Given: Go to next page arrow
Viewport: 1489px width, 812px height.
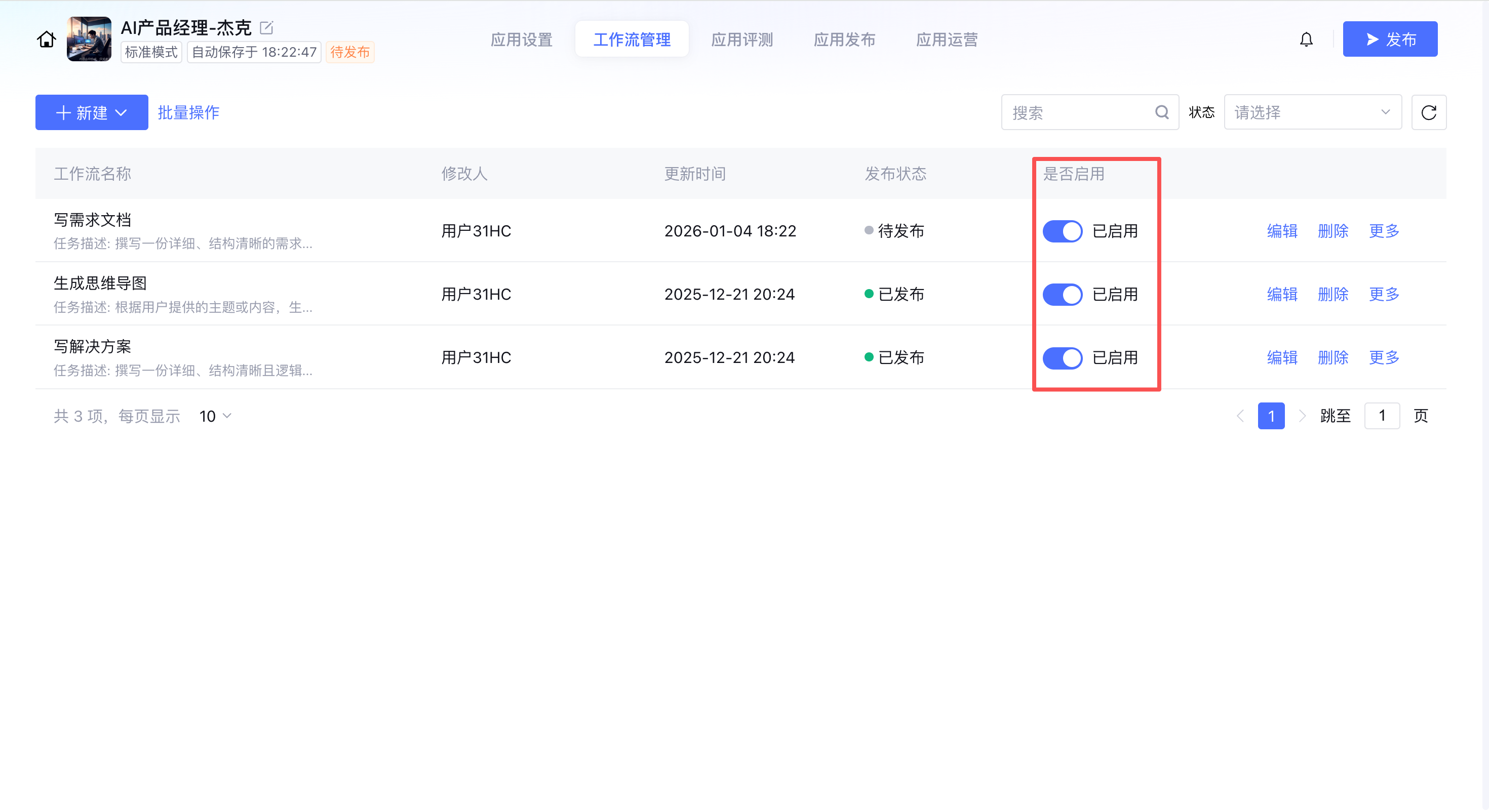Looking at the screenshot, I should [1302, 416].
